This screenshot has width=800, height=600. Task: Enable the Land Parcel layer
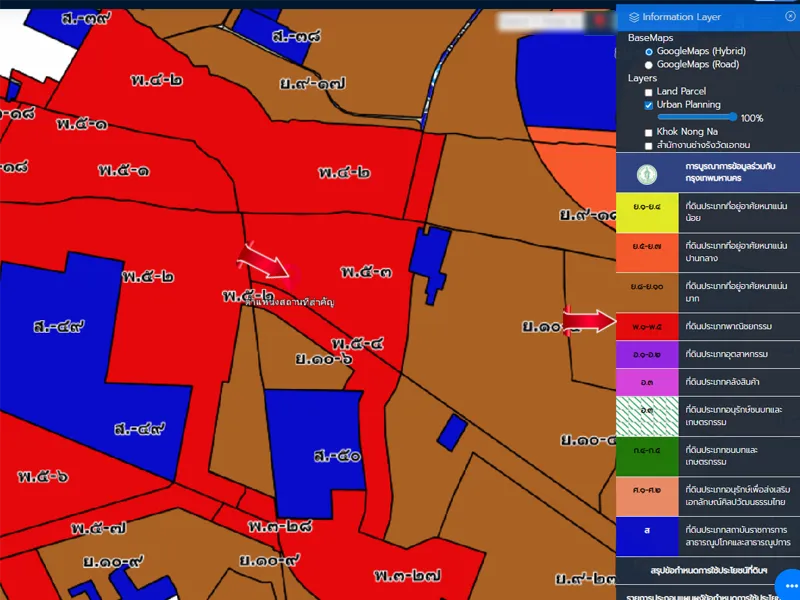click(x=649, y=92)
